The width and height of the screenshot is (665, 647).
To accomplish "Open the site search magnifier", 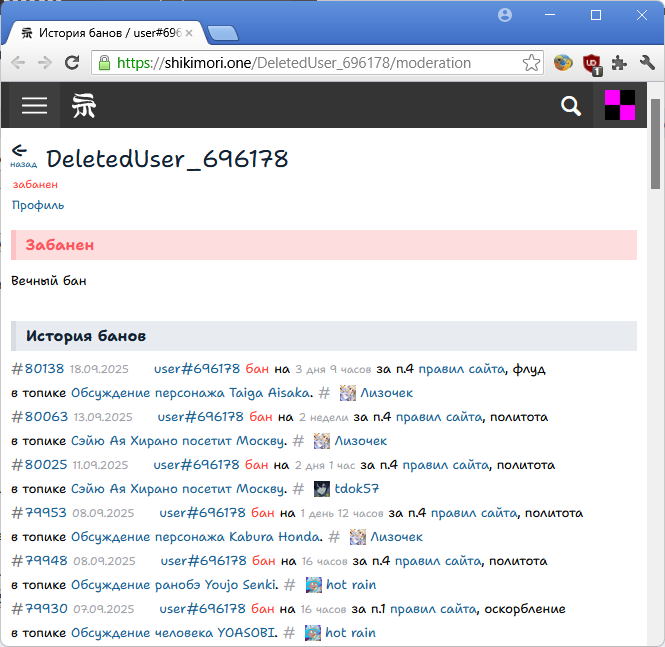I will pyautogui.click(x=571, y=106).
